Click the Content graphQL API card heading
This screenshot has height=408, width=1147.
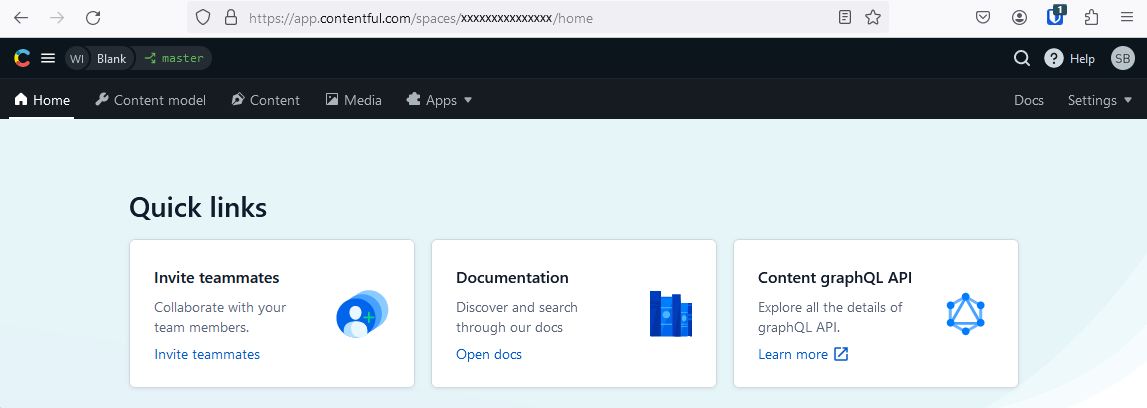[835, 278]
